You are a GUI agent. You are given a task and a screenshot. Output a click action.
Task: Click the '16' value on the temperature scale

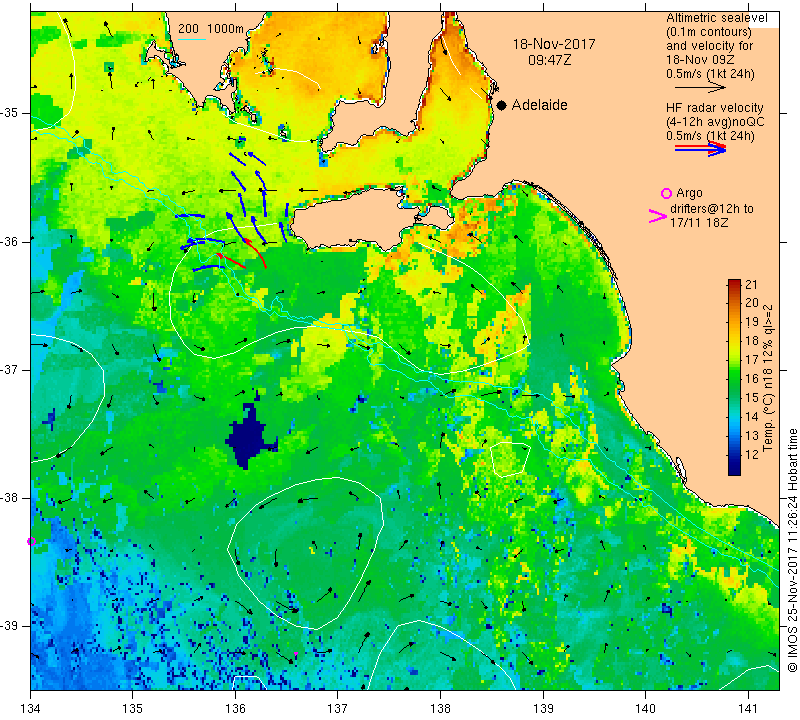click(x=751, y=379)
